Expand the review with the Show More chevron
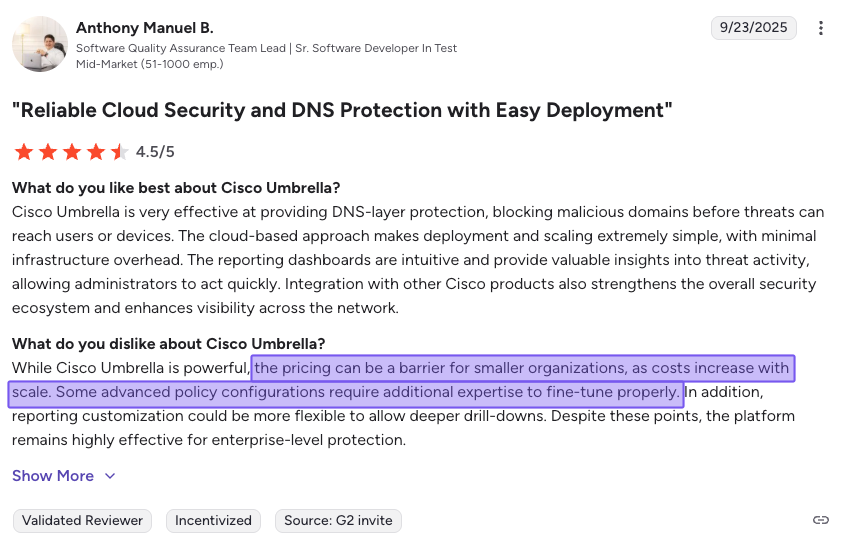The height and width of the screenshot is (549, 847). 110,476
